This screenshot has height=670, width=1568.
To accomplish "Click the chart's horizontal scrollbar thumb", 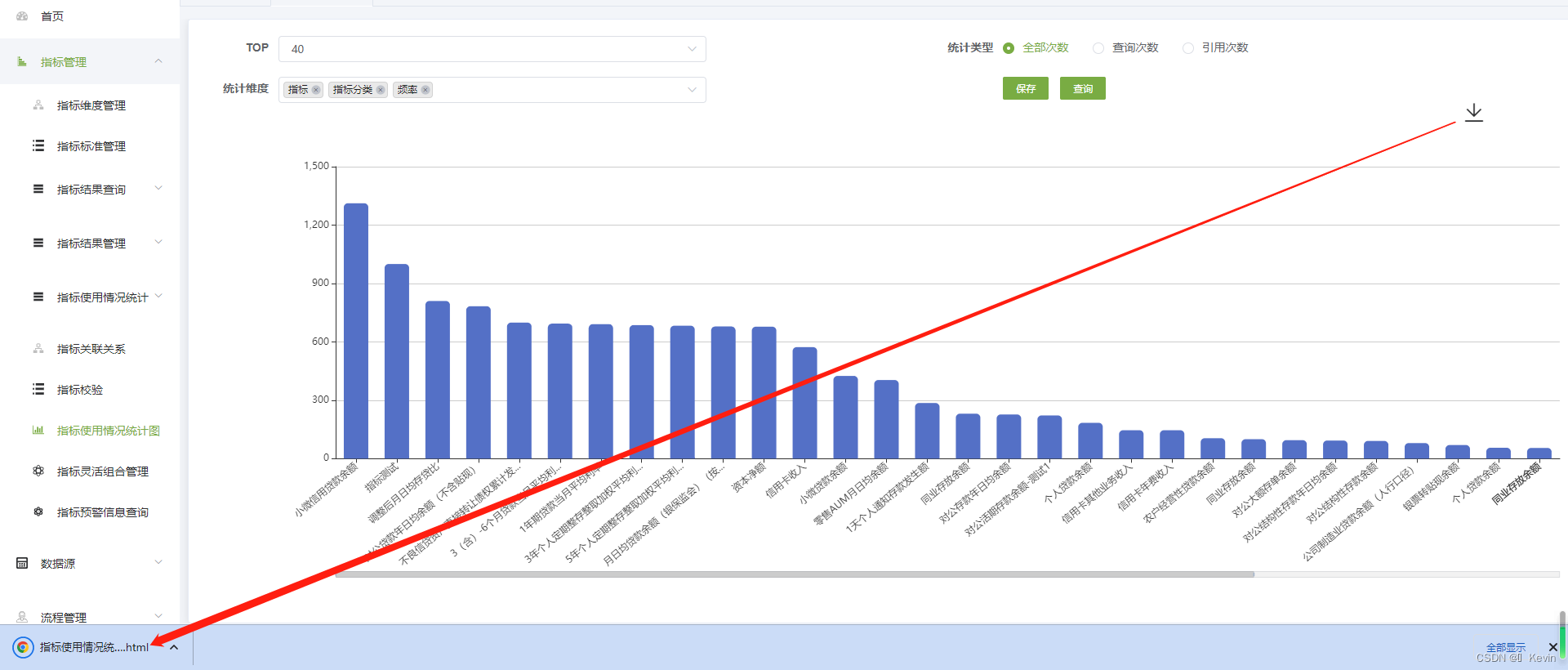I will tap(795, 574).
